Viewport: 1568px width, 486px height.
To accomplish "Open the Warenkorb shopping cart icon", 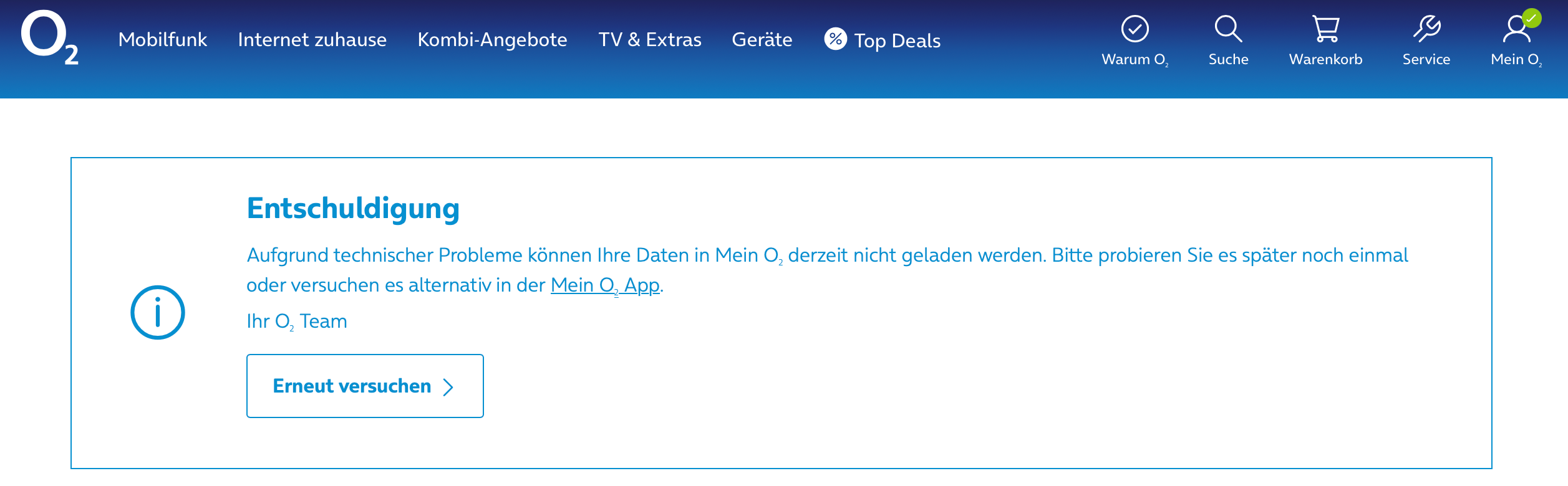I will pos(1325,29).
